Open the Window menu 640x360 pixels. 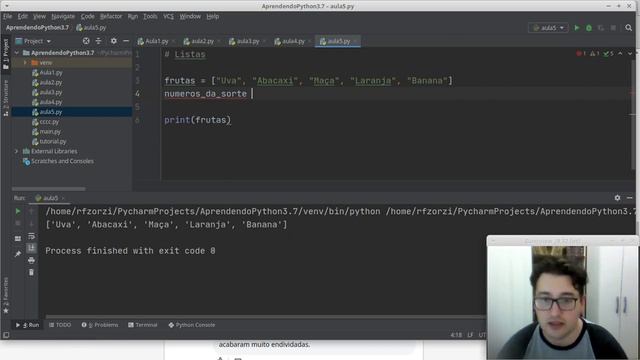tap(190, 16)
